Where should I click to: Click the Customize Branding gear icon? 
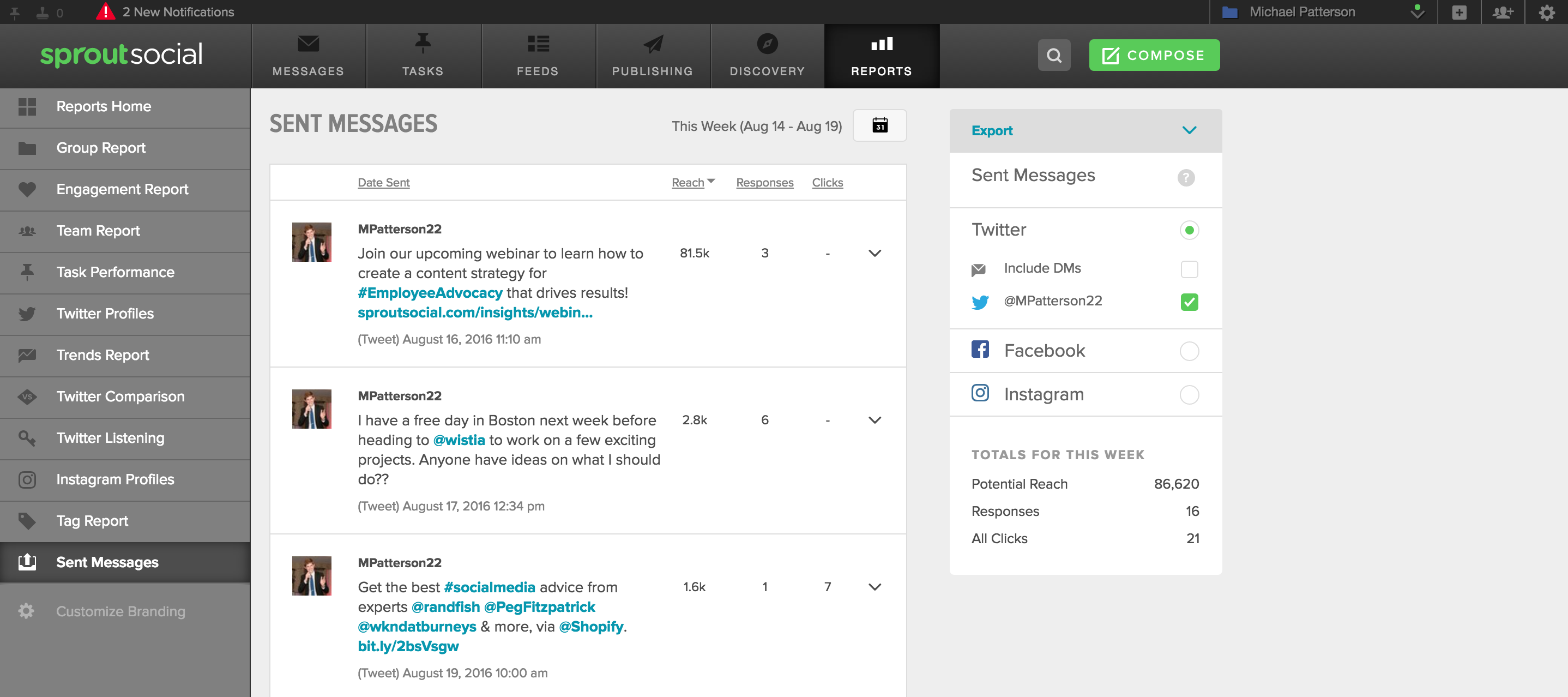[x=26, y=611]
